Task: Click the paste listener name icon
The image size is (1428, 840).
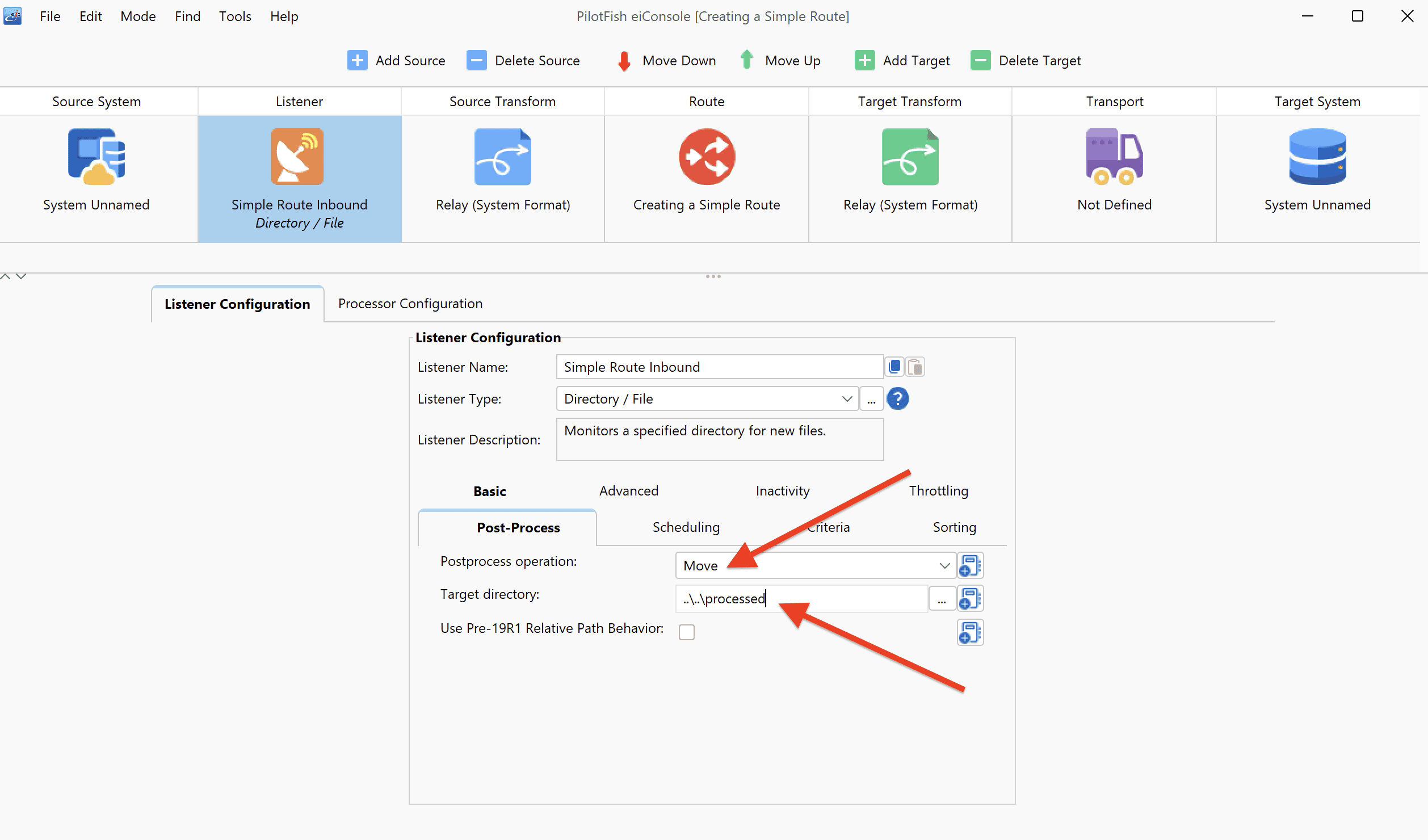Action: 915,367
